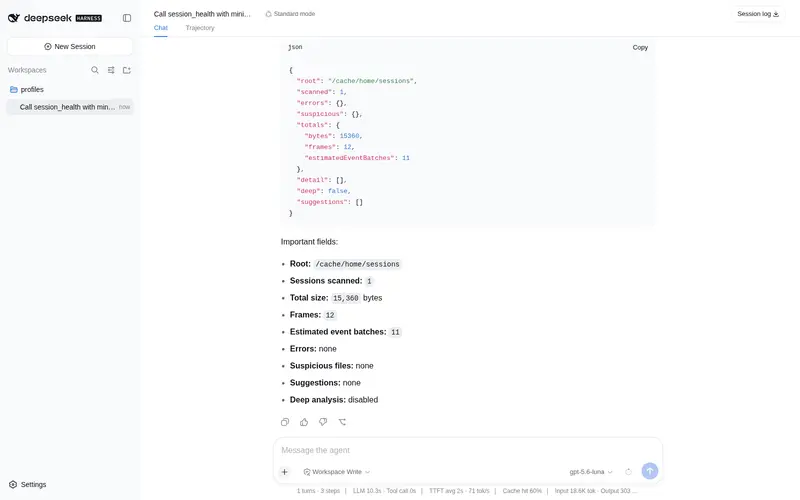Click the '/cache/home/sessions' root path value
The height and width of the screenshot is (500, 800).
pyautogui.click(x=357, y=264)
